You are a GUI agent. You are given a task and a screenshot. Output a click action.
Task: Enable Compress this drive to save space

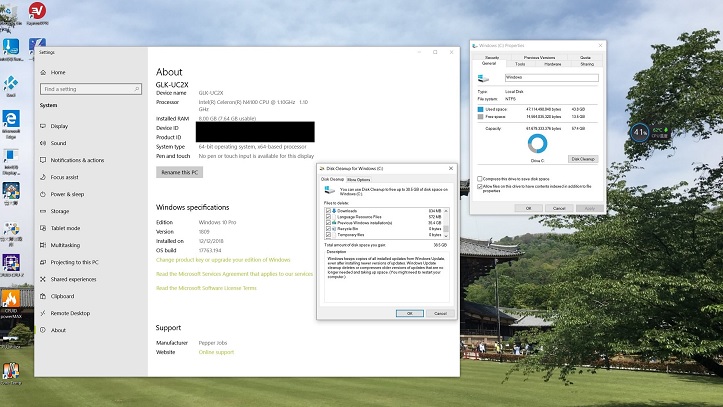coord(480,178)
